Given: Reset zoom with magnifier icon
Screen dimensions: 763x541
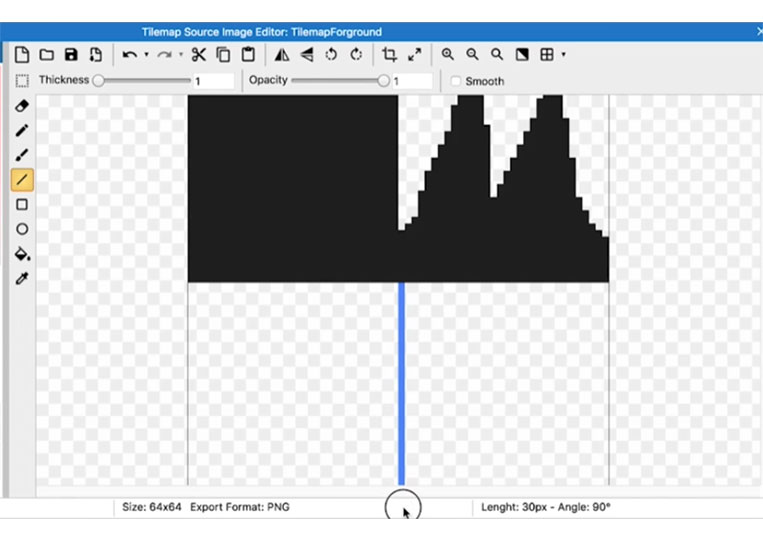Looking at the screenshot, I should [x=497, y=54].
